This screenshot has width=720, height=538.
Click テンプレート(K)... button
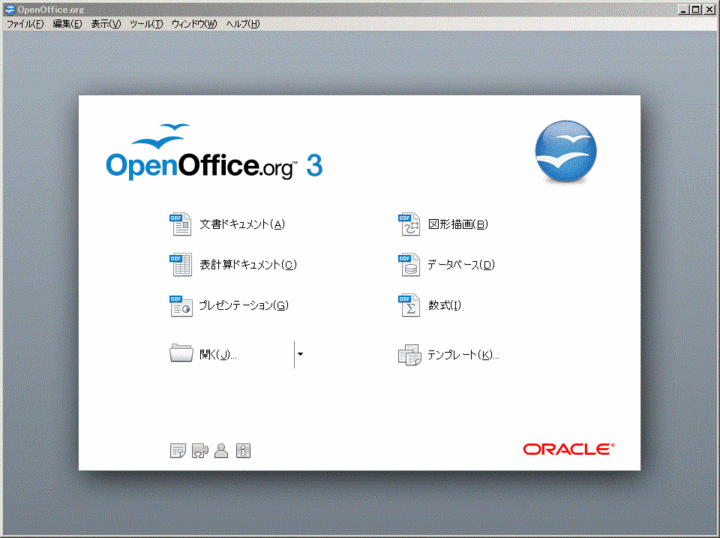click(463, 355)
